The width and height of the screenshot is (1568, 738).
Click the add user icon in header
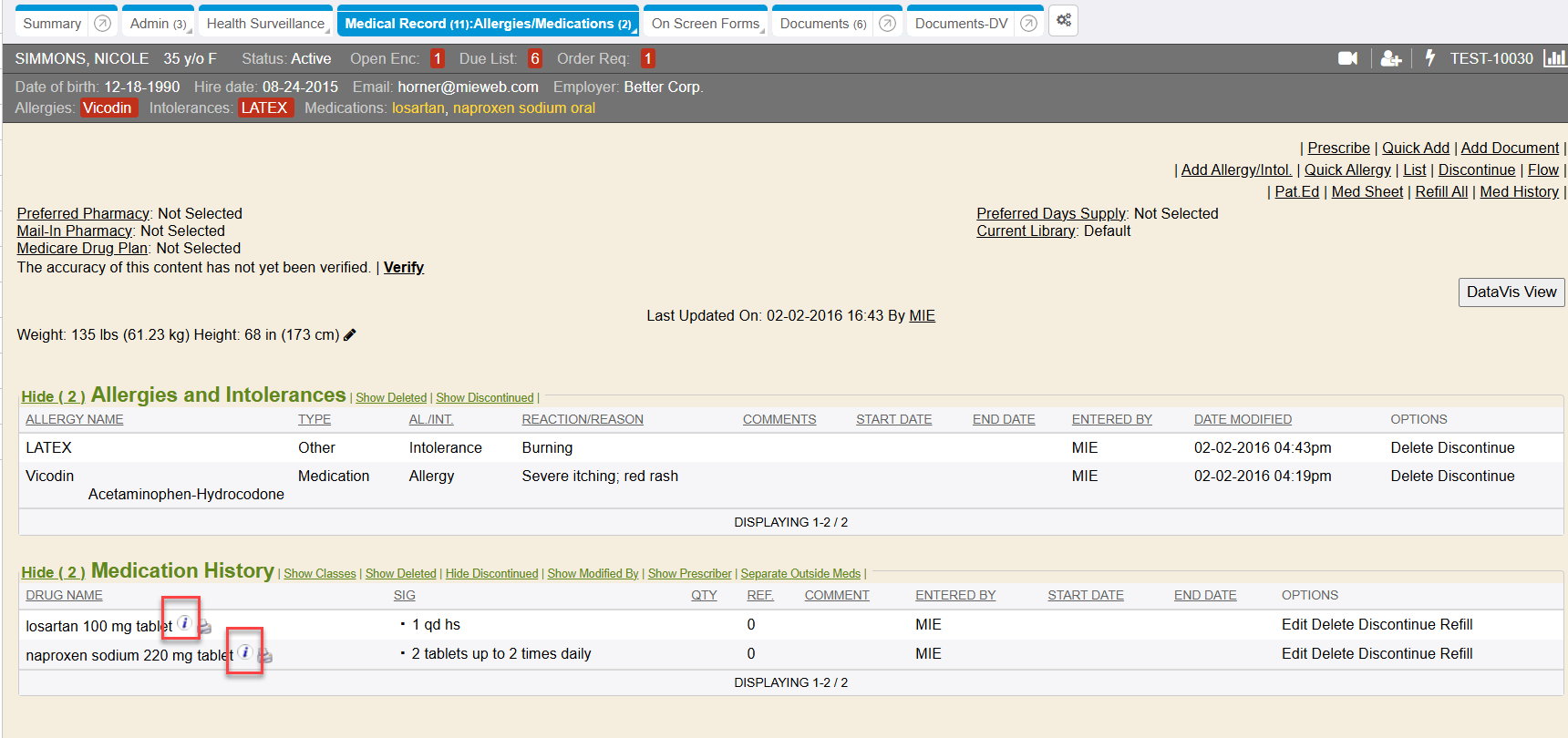click(x=1390, y=58)
